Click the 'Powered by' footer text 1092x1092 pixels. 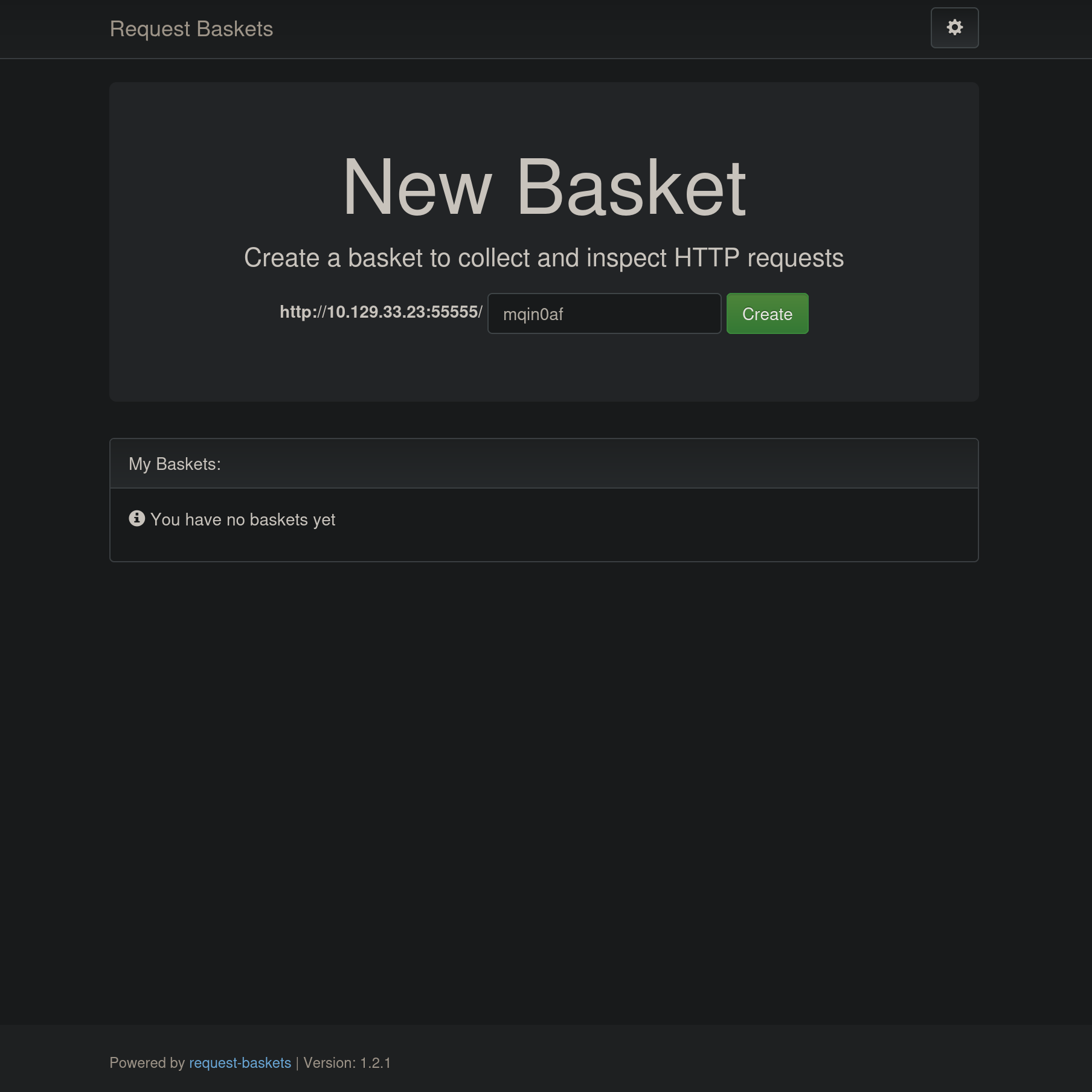[147, 1063]
